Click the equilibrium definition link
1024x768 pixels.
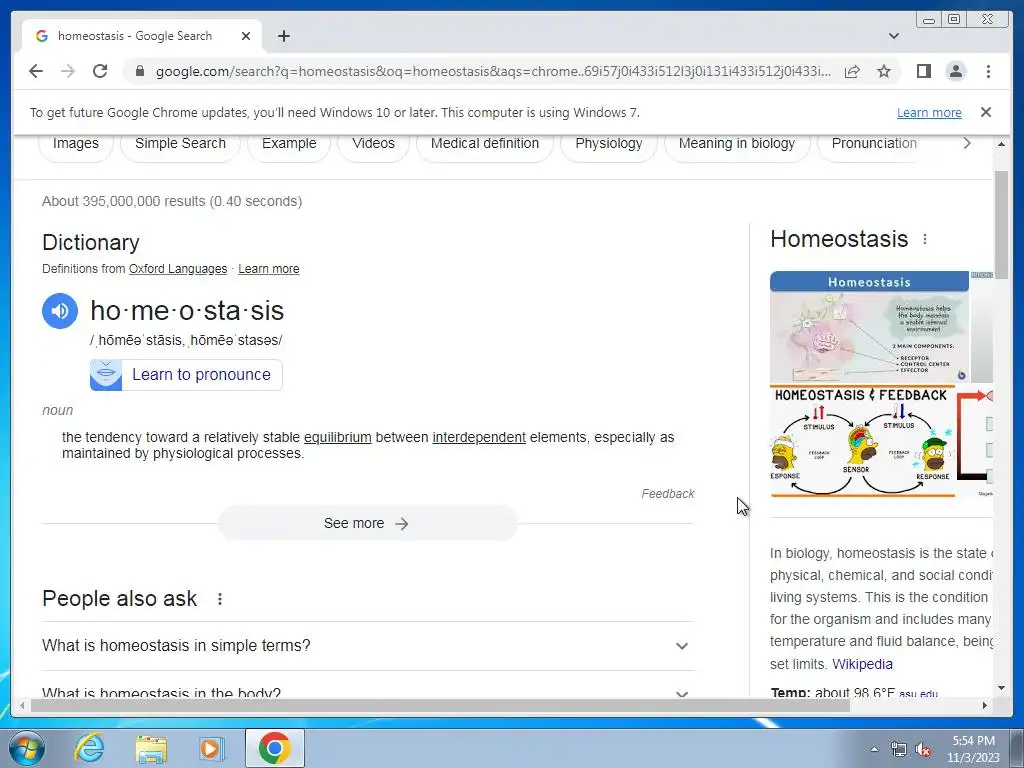338,438
